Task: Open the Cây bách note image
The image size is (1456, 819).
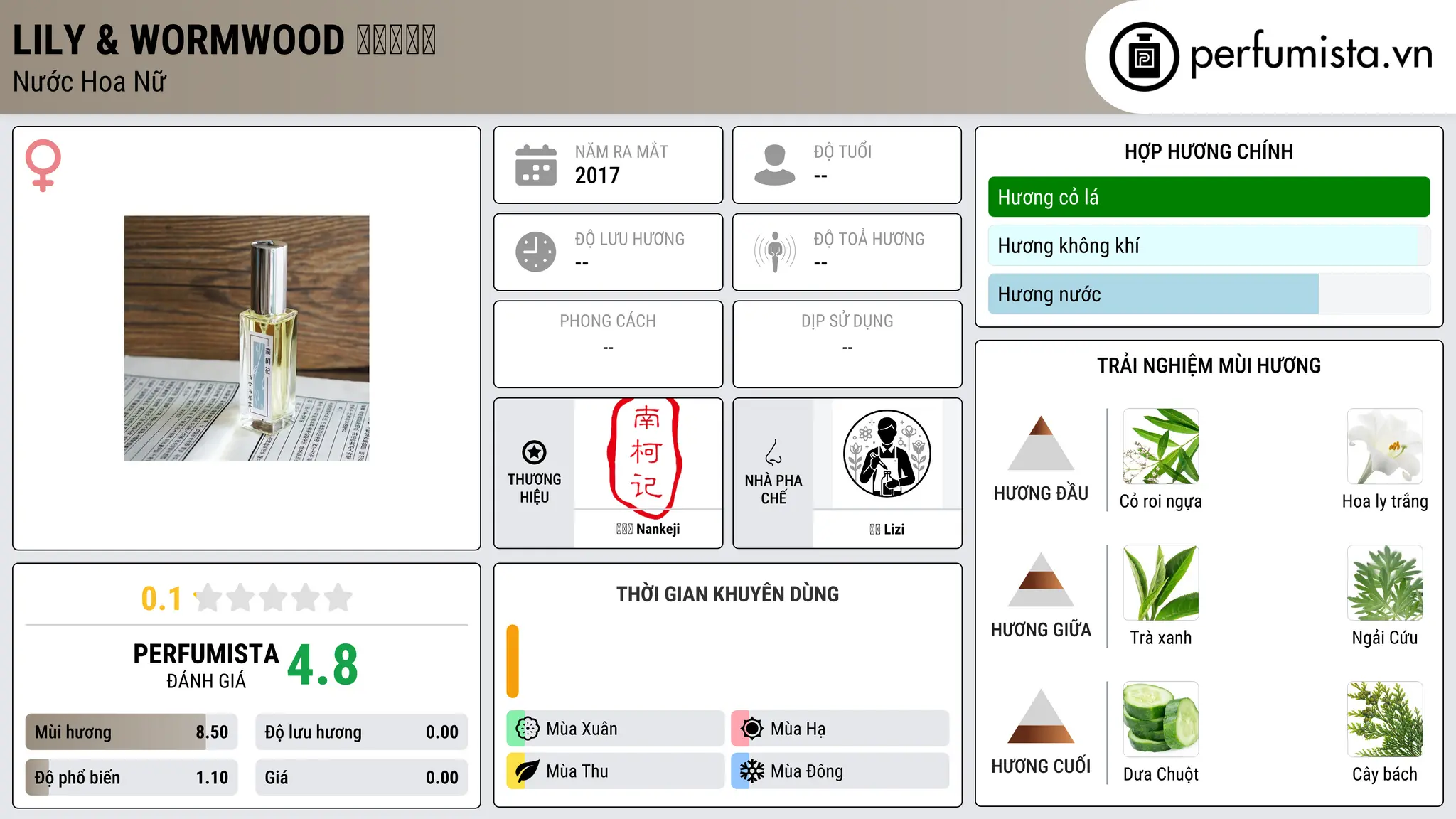Action: point(1385,719)
